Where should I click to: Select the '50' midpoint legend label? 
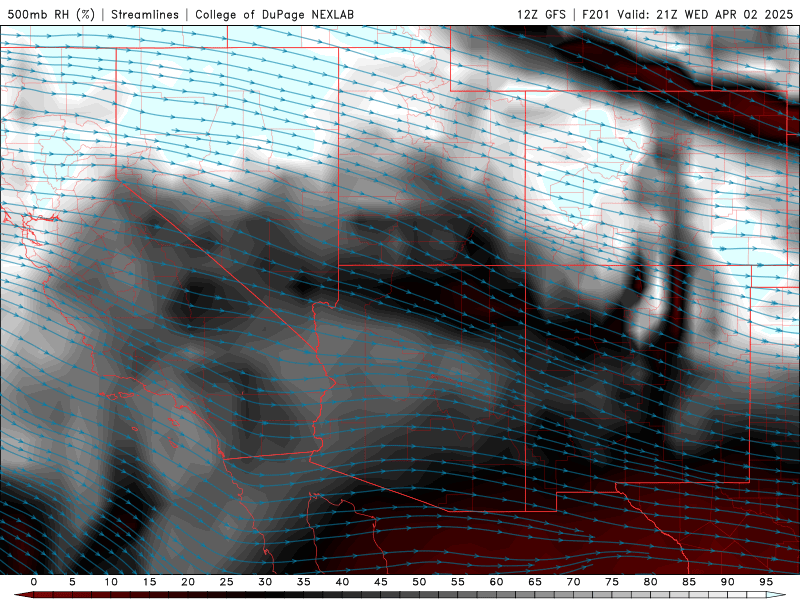(x=419, y=582)
